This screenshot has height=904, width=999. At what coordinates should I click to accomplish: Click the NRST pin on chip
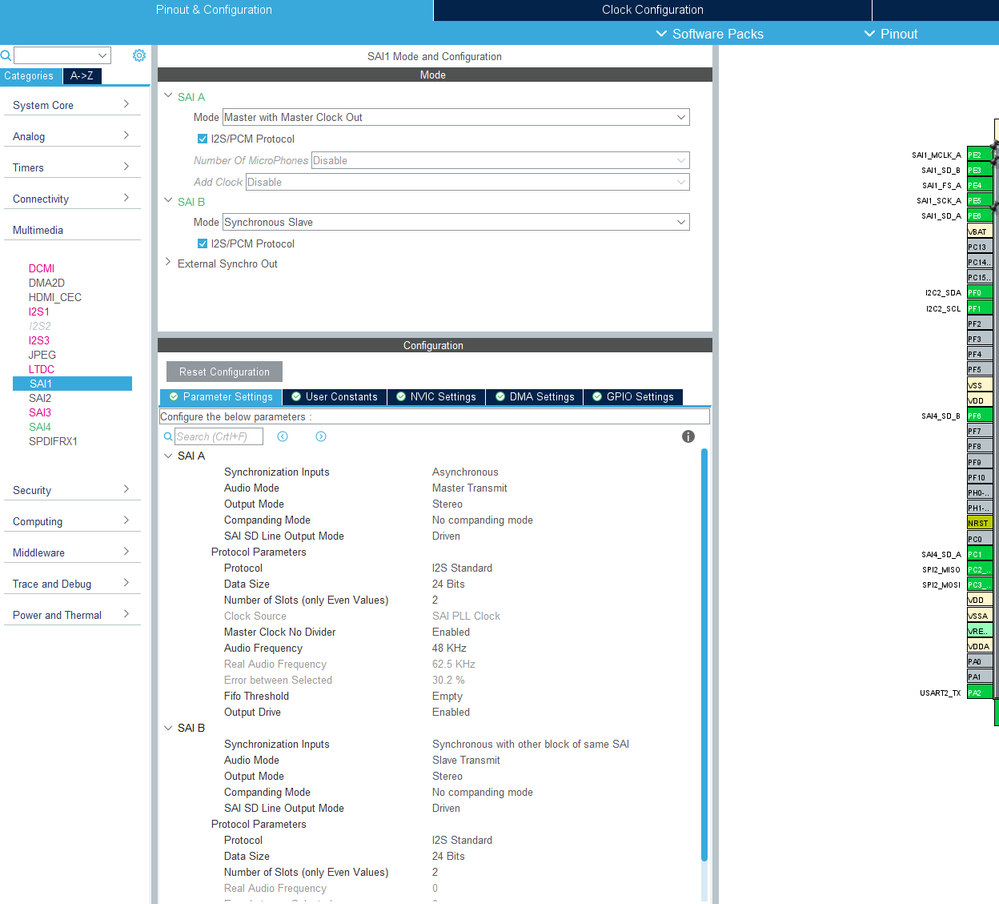[979, 523]
